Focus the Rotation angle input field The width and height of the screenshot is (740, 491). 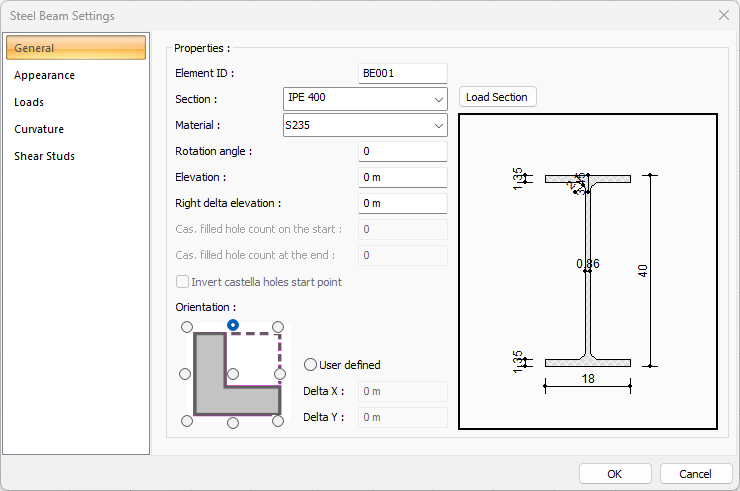click(402, 151)
